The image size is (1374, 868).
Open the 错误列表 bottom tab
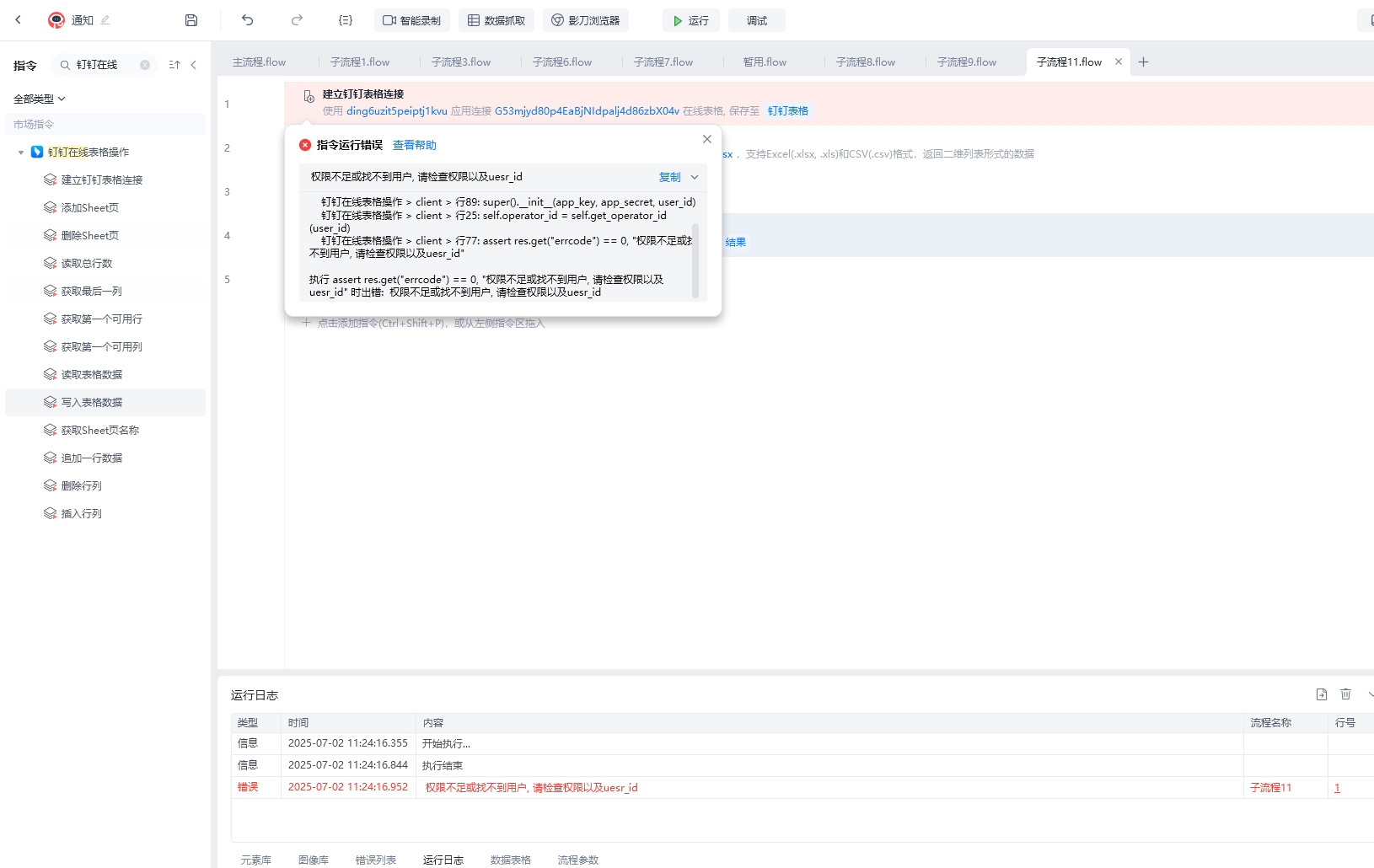click(x=376, y=860)
